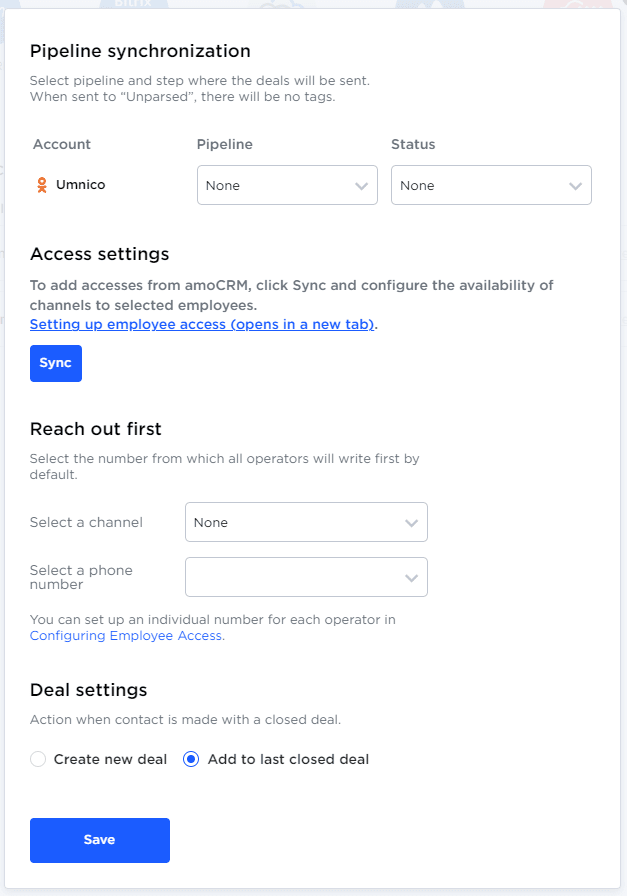Save the integration settings

click(x=100, y=840)
